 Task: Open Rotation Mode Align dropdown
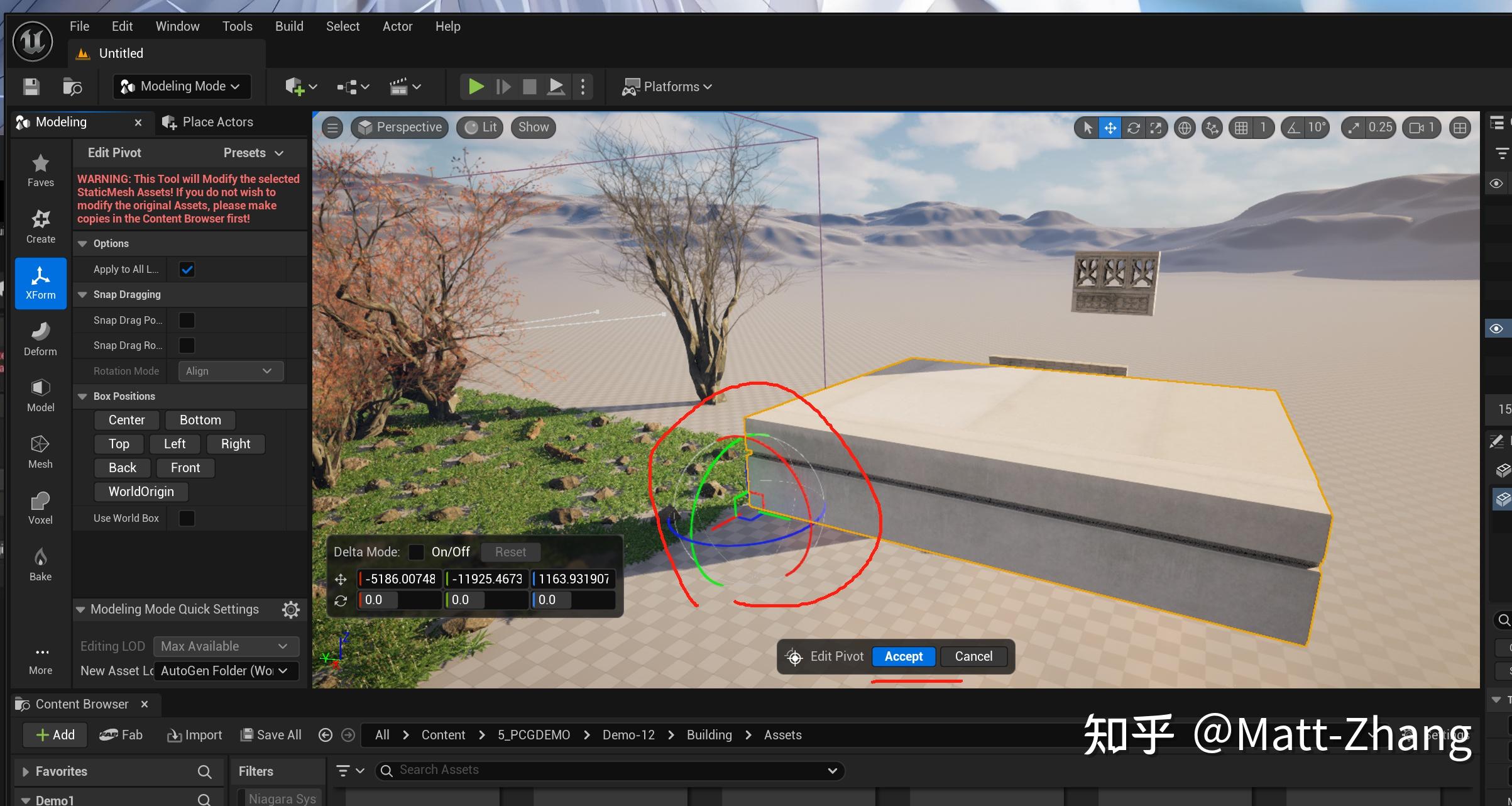coord(230,371)
